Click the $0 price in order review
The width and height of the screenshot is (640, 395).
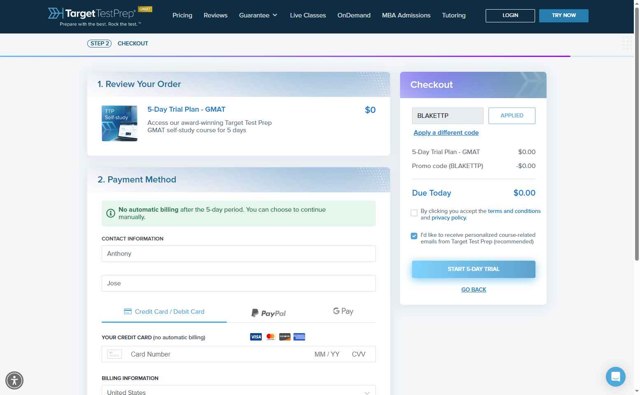(x=370, y=110)
